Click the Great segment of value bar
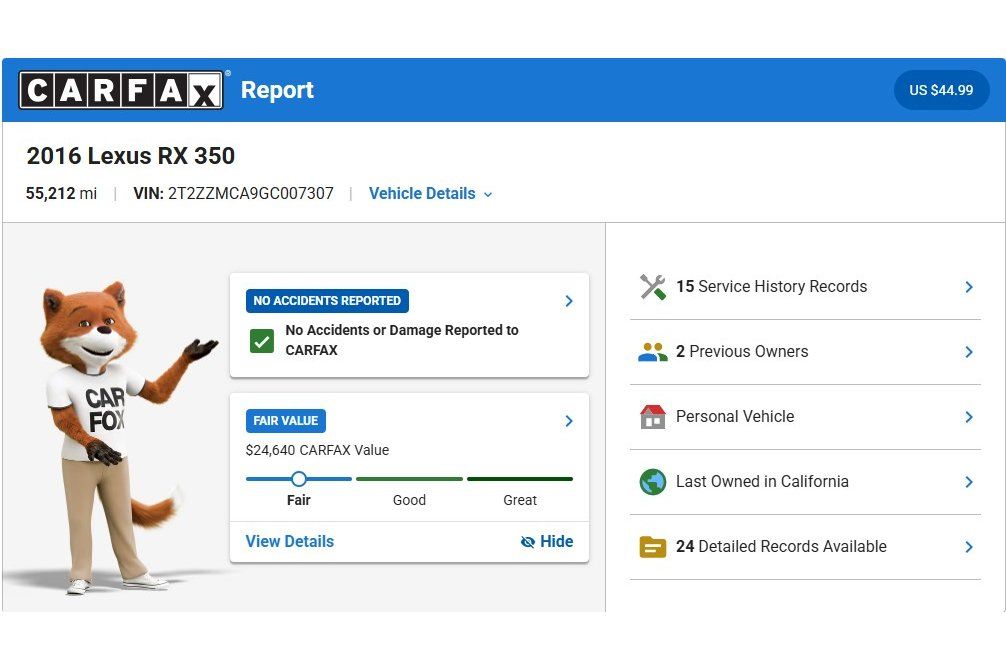Viewport: 1006px width, 670px height. 520,479
